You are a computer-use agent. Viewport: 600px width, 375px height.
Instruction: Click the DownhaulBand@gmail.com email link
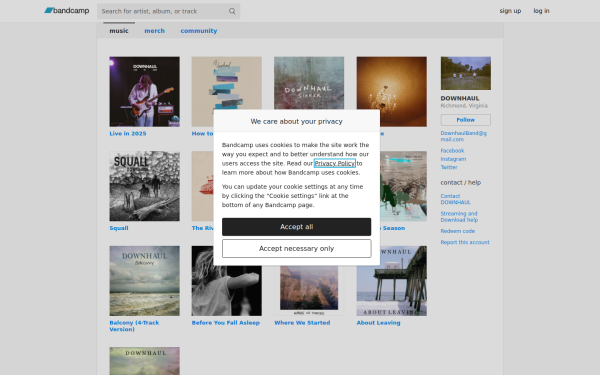pos(463,136)
